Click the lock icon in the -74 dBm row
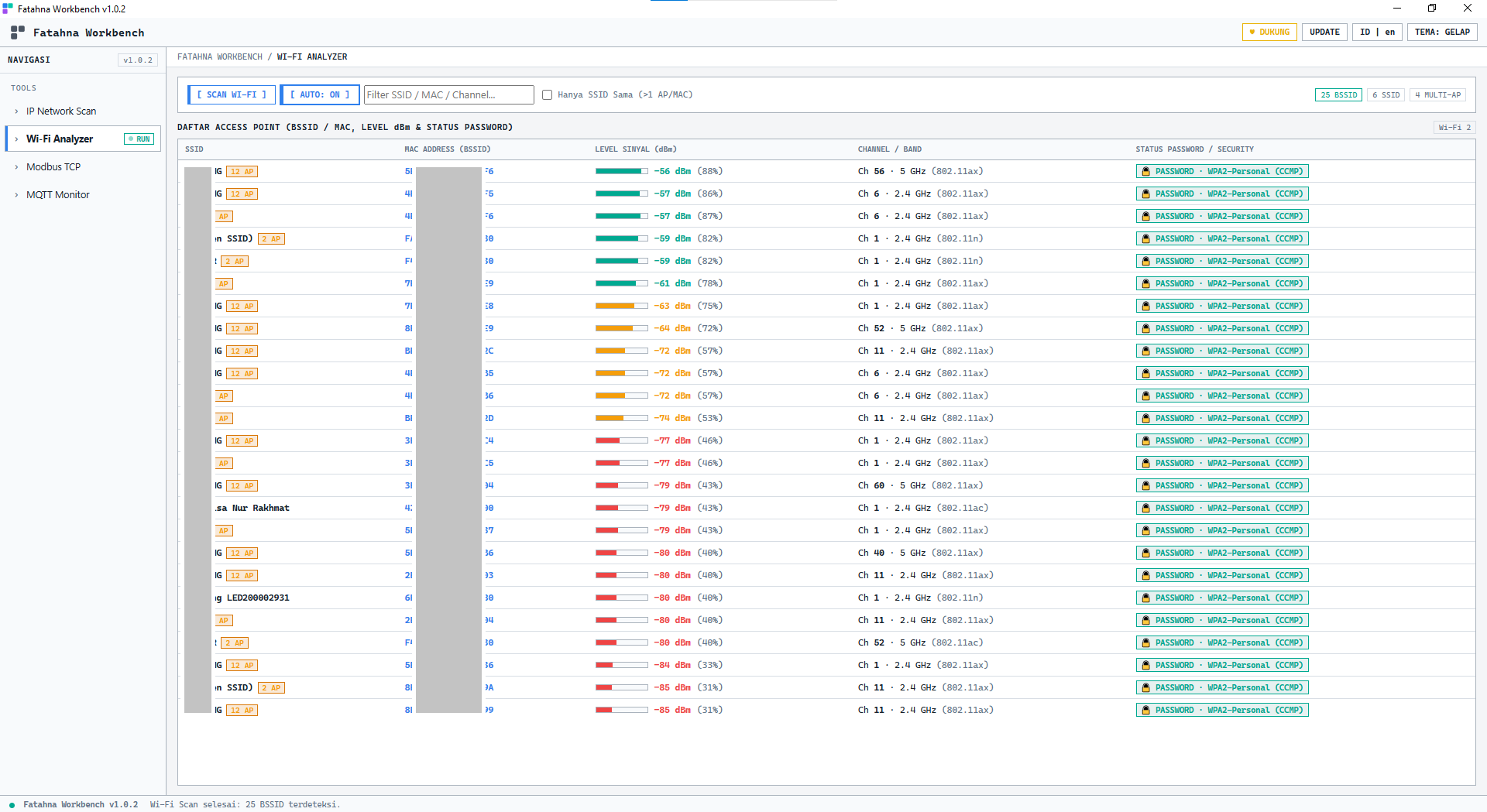 pos(1146,419)
